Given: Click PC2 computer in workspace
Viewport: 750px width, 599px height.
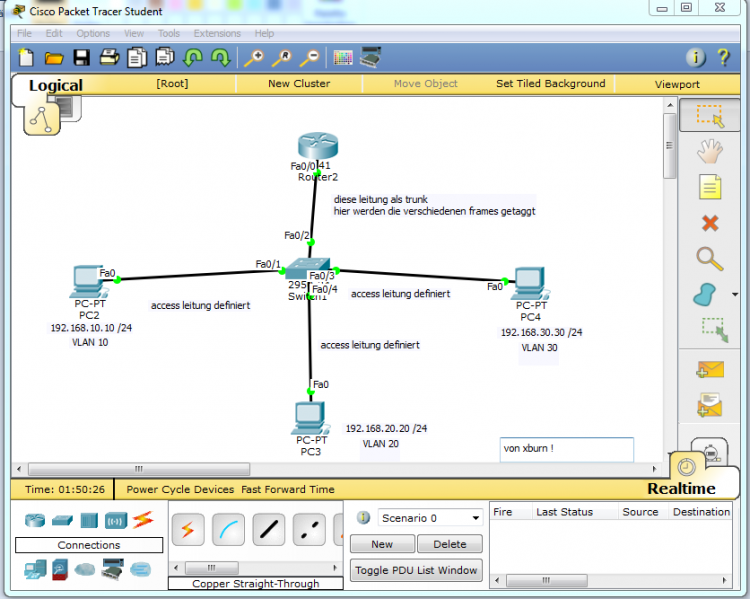Looking at the screenshot, I should (x=88, y=281).
